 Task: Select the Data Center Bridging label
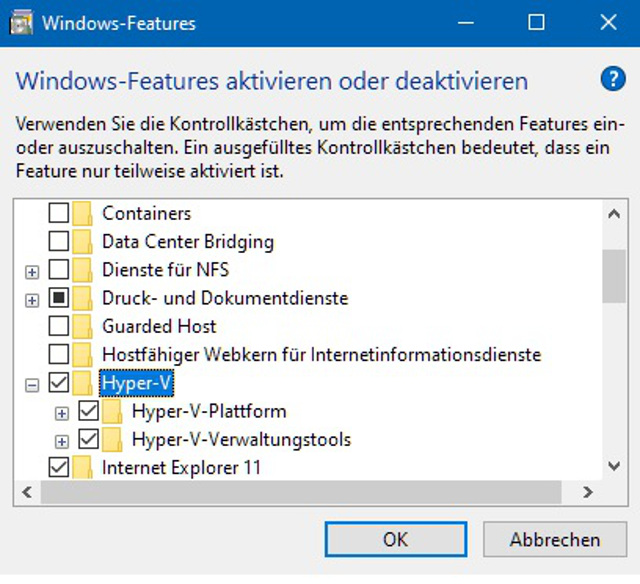(x=188, y=242)
